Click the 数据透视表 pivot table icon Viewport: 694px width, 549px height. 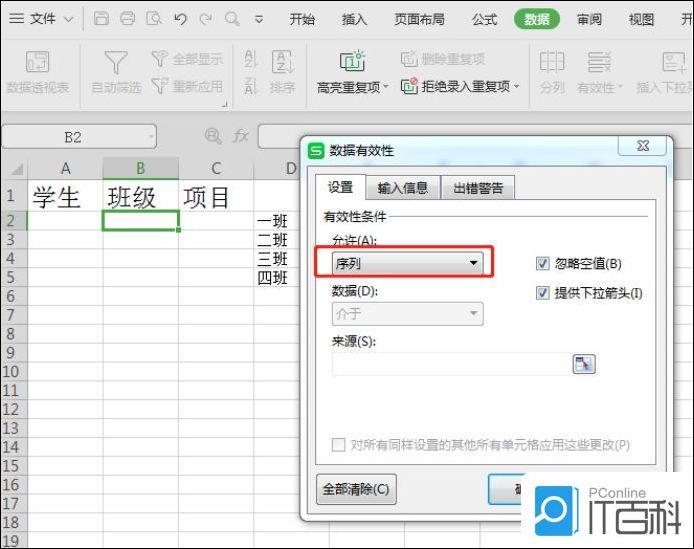(x=38, y=62)
